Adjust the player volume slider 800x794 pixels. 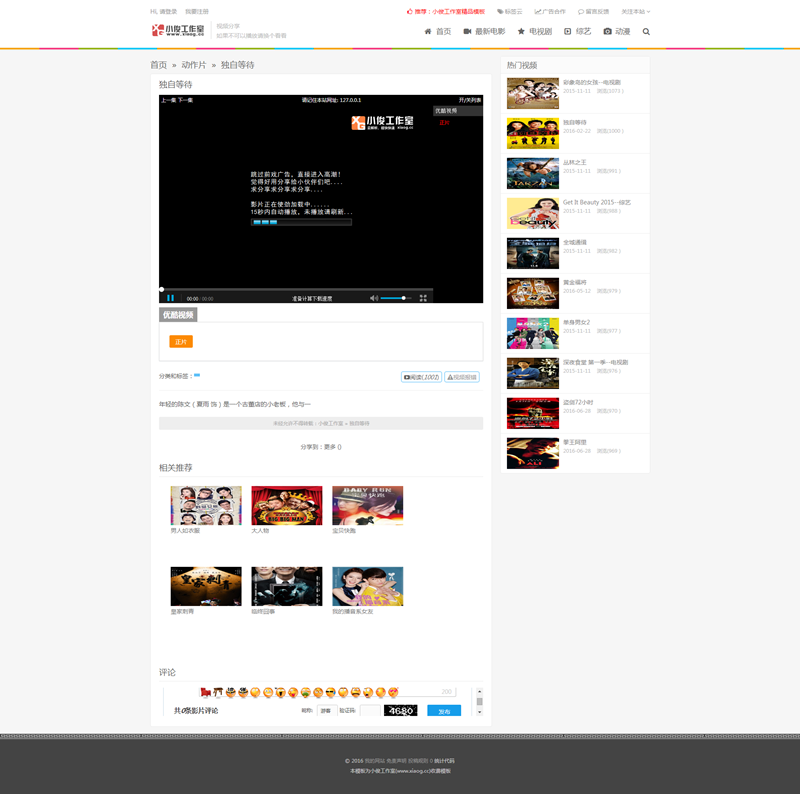coord(396,298)
